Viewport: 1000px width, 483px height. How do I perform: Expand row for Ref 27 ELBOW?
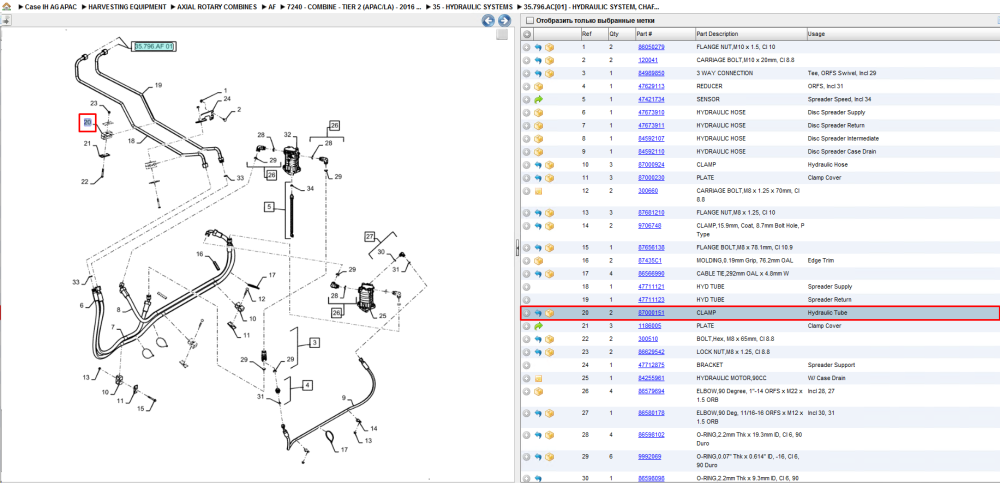pyautogui.click(x=527, y=413)
